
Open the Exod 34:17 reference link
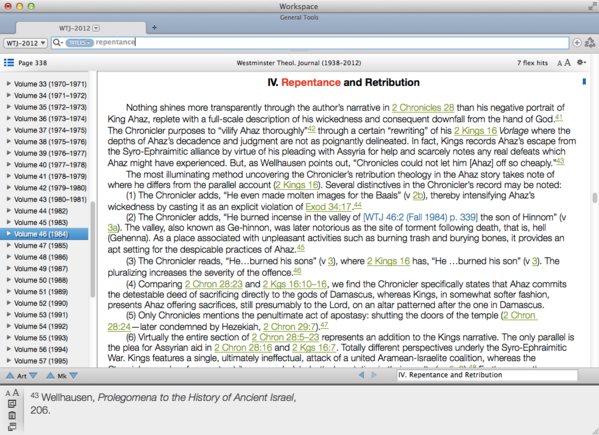click(x=329, y=207)
